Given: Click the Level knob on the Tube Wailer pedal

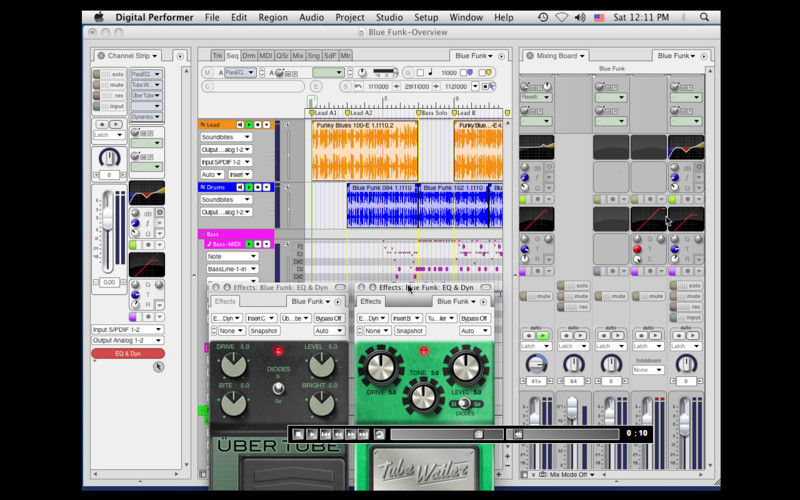Looking at the screenshot, I should tap(466, 367).
